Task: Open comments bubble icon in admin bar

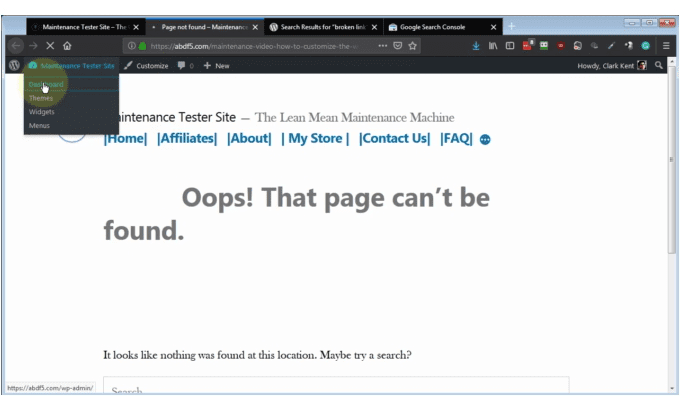Action: (x=181, y=65)
